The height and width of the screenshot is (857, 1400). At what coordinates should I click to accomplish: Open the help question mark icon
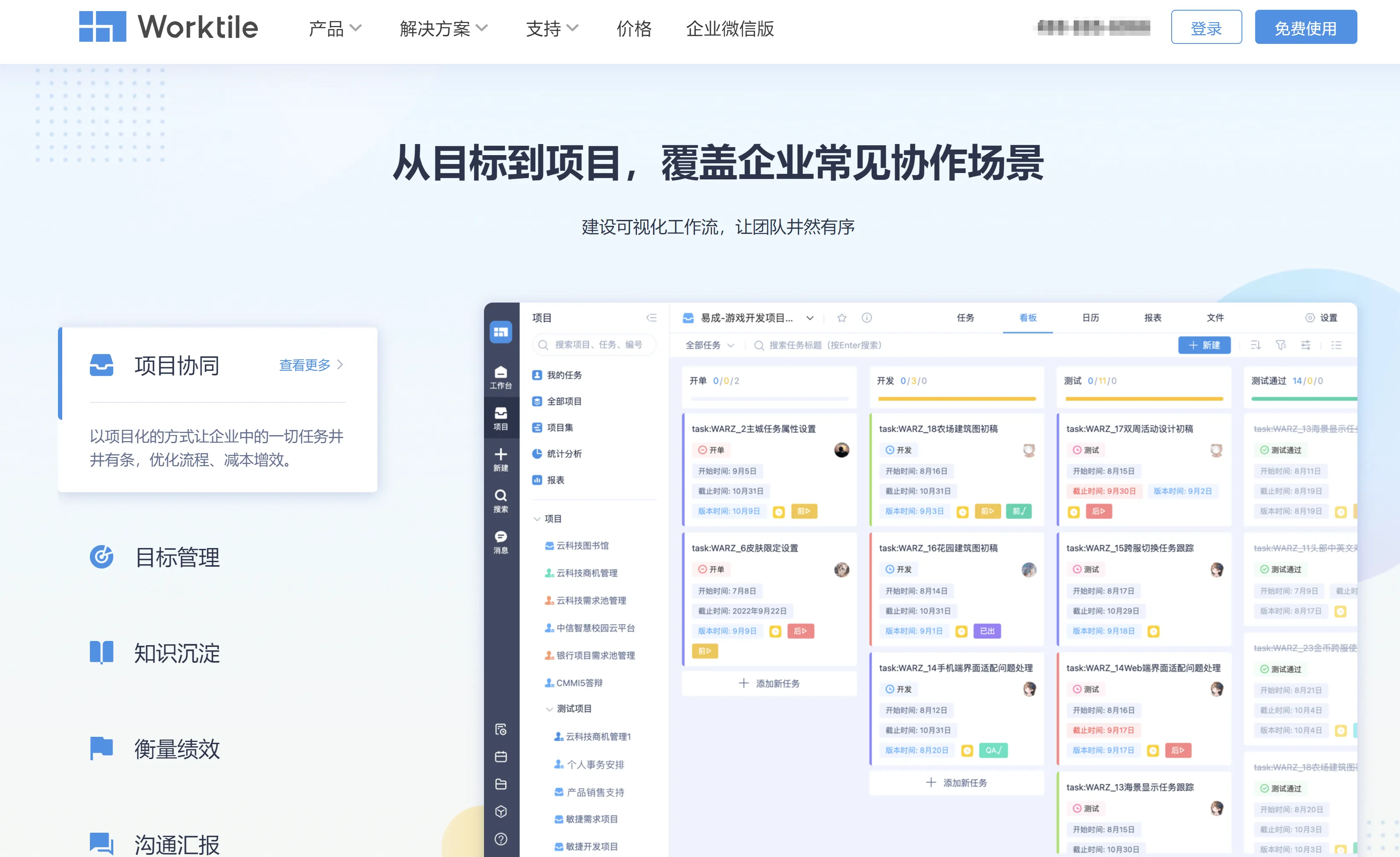point(501,839)
